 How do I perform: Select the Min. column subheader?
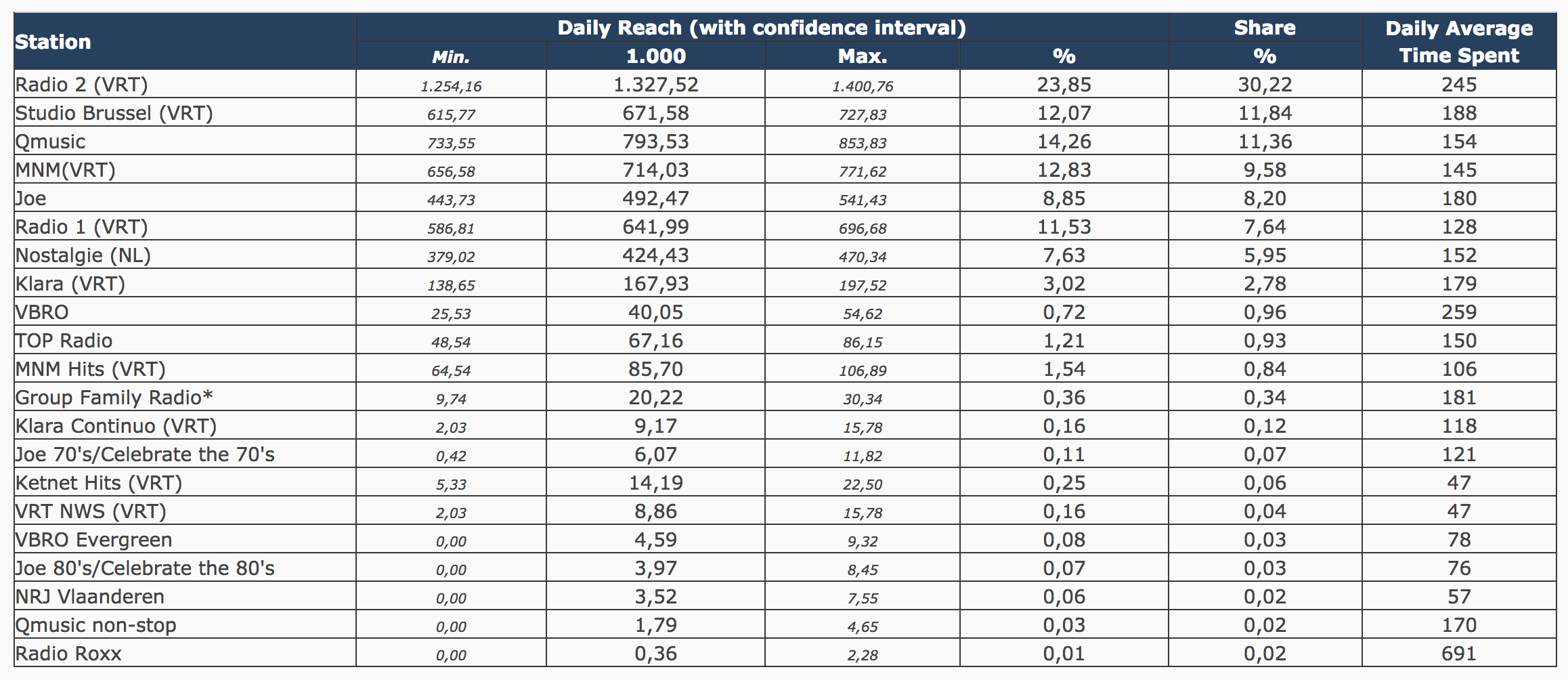[451, 57]
